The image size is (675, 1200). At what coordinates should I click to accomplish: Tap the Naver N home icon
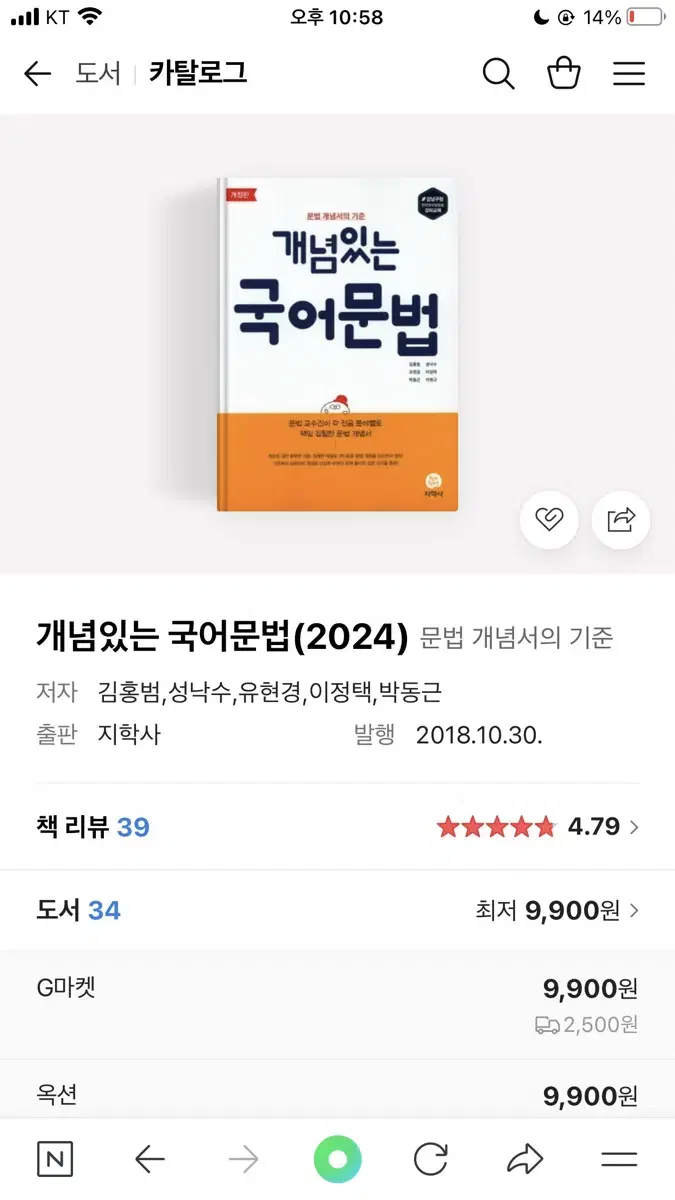(x=55, y=1159)
